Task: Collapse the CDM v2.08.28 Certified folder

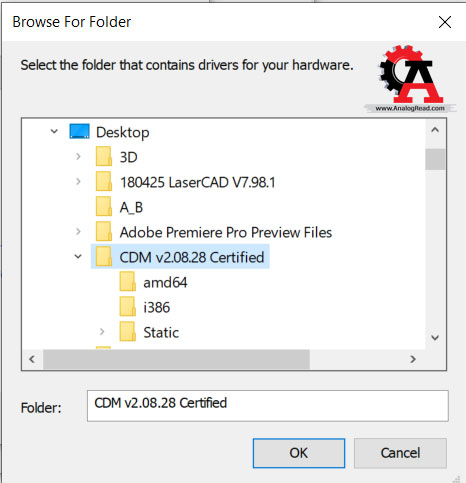Action: click(78, 257)
